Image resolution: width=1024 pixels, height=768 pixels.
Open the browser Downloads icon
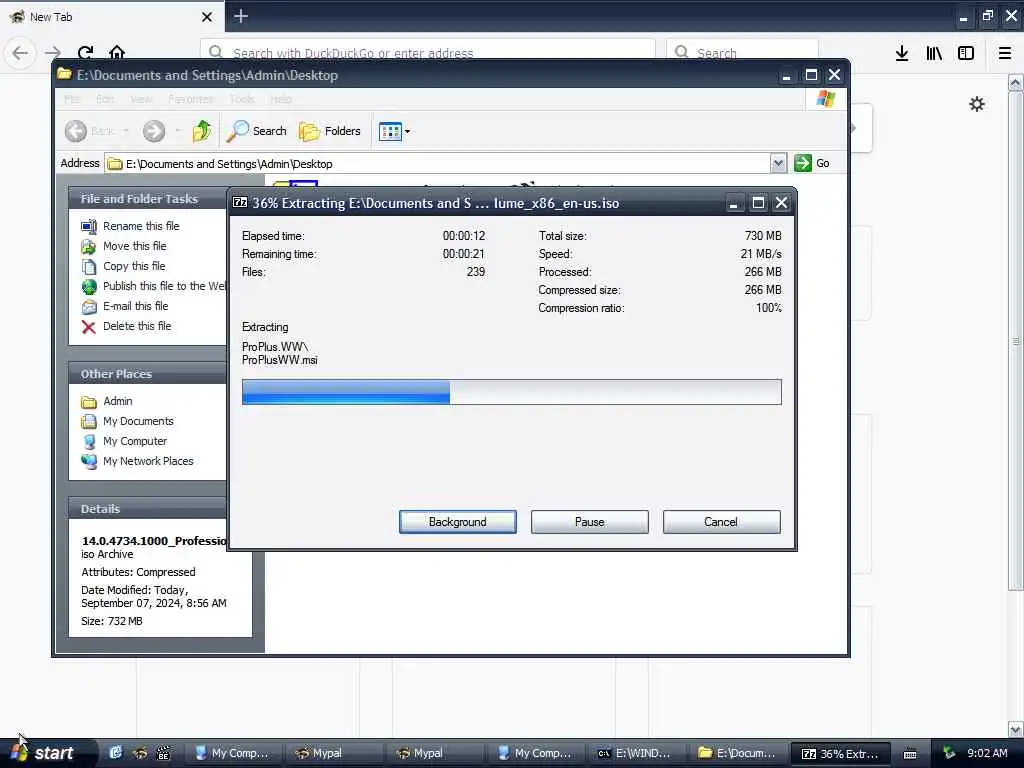coord(902,53)
